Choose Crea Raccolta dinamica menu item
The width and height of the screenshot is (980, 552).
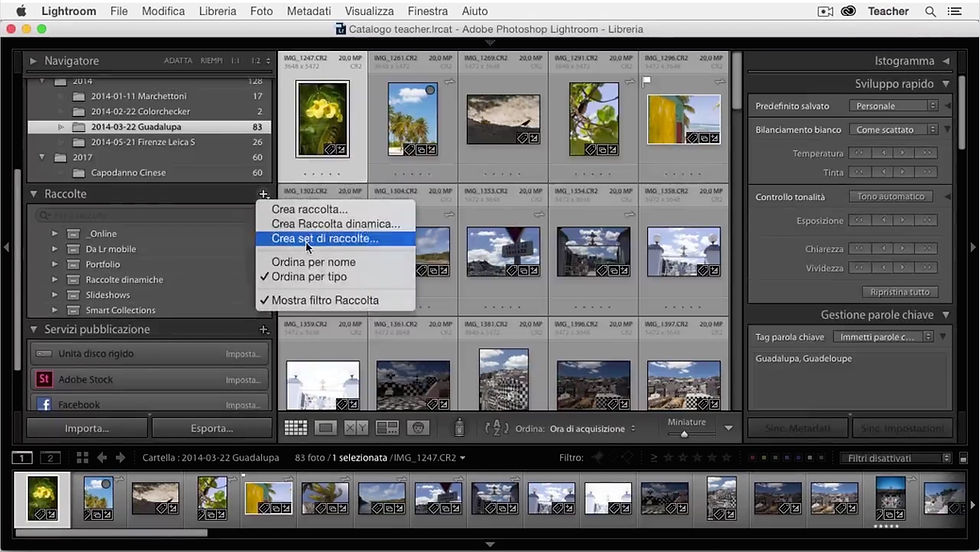coord(336,224)
